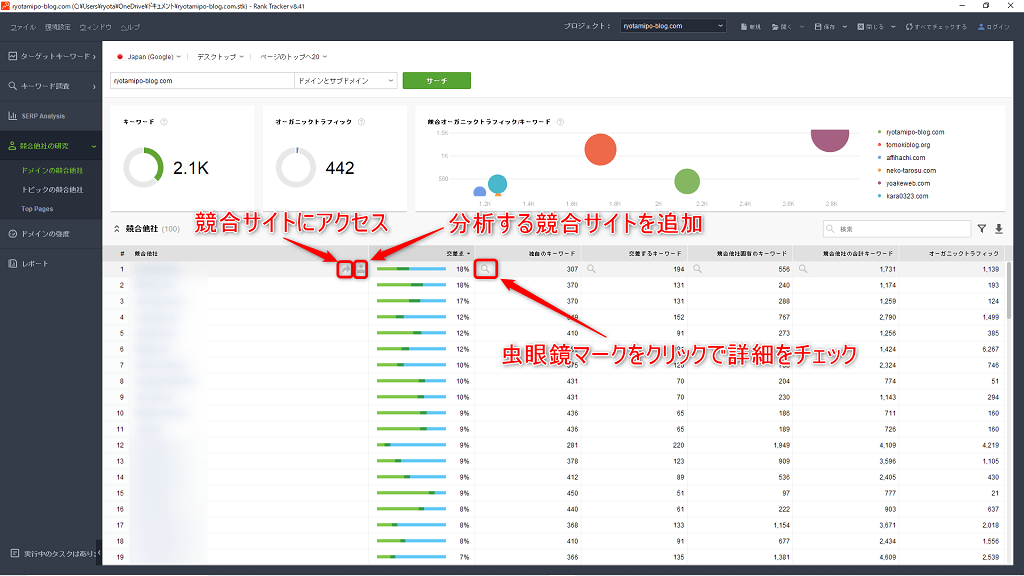Toggle ryotamipo-blog.com in the chart legend
This screenshot has width=1024, height=576.
tap(914, 132)
